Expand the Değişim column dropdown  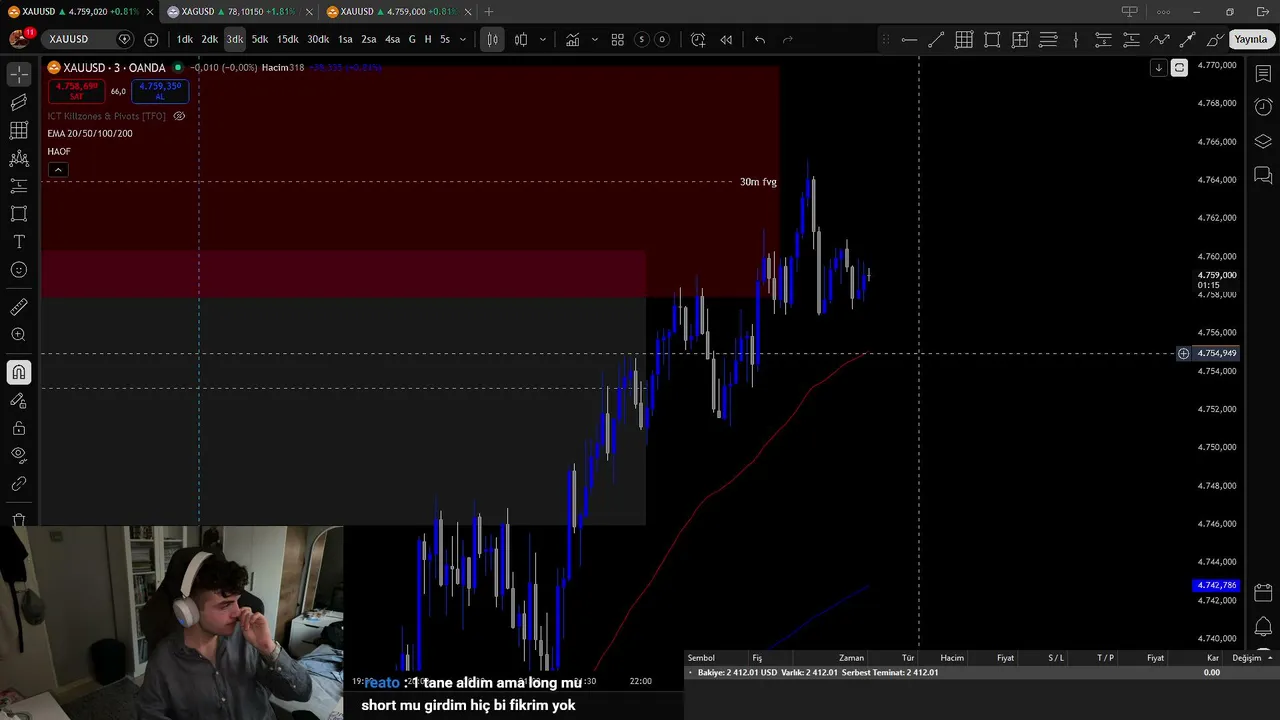[1270, 658]
